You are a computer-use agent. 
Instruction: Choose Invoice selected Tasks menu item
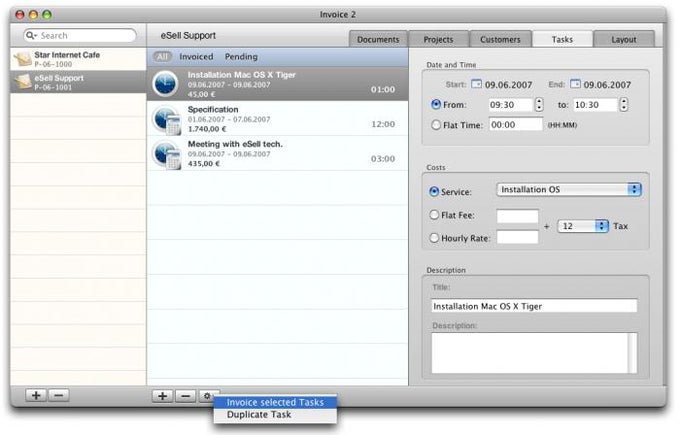pyautogui.click(x=275, y=402)
